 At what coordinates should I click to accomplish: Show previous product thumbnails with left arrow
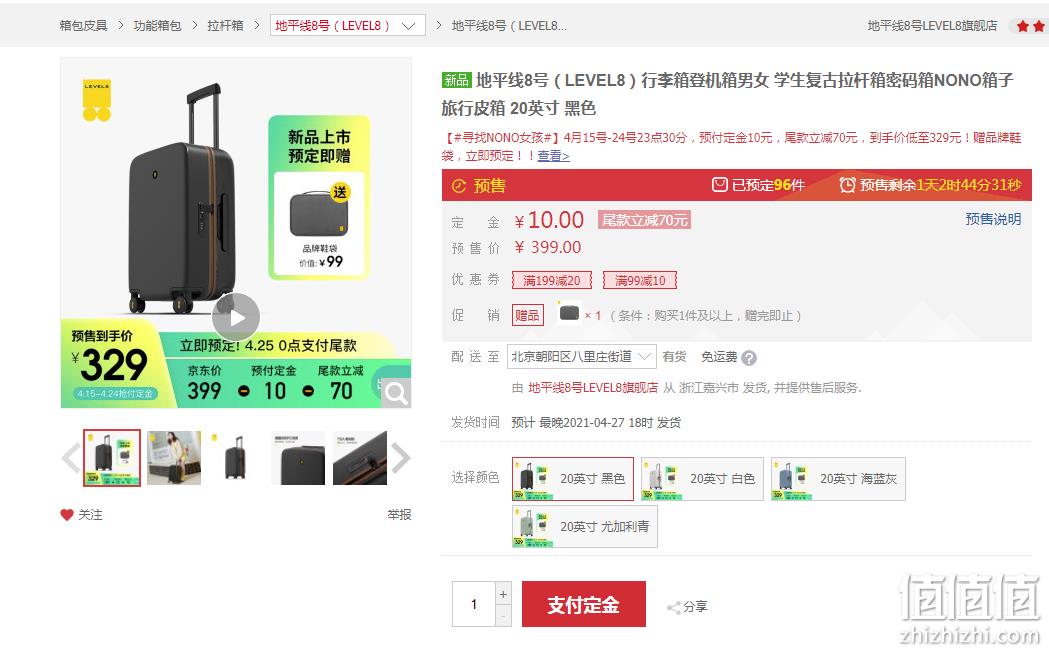[x=71, y=458]
